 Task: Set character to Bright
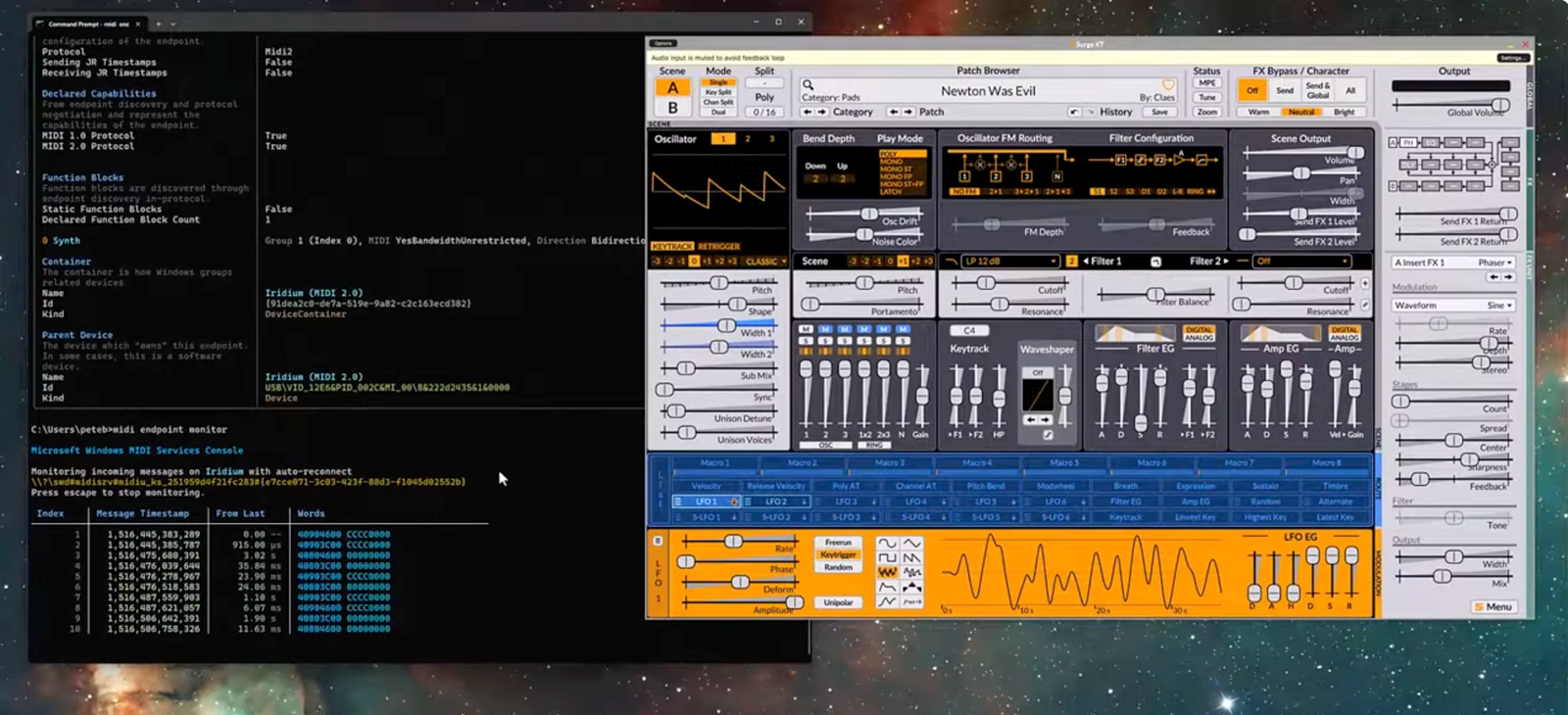1344,112
